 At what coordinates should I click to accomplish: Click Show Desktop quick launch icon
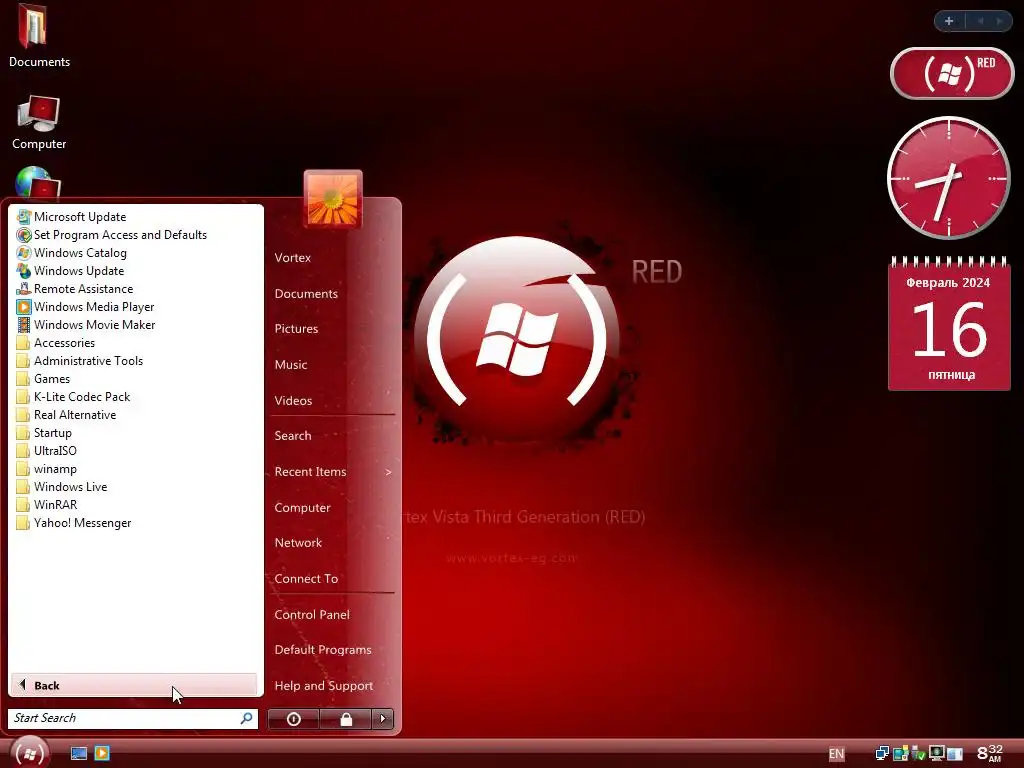point(79,754)
